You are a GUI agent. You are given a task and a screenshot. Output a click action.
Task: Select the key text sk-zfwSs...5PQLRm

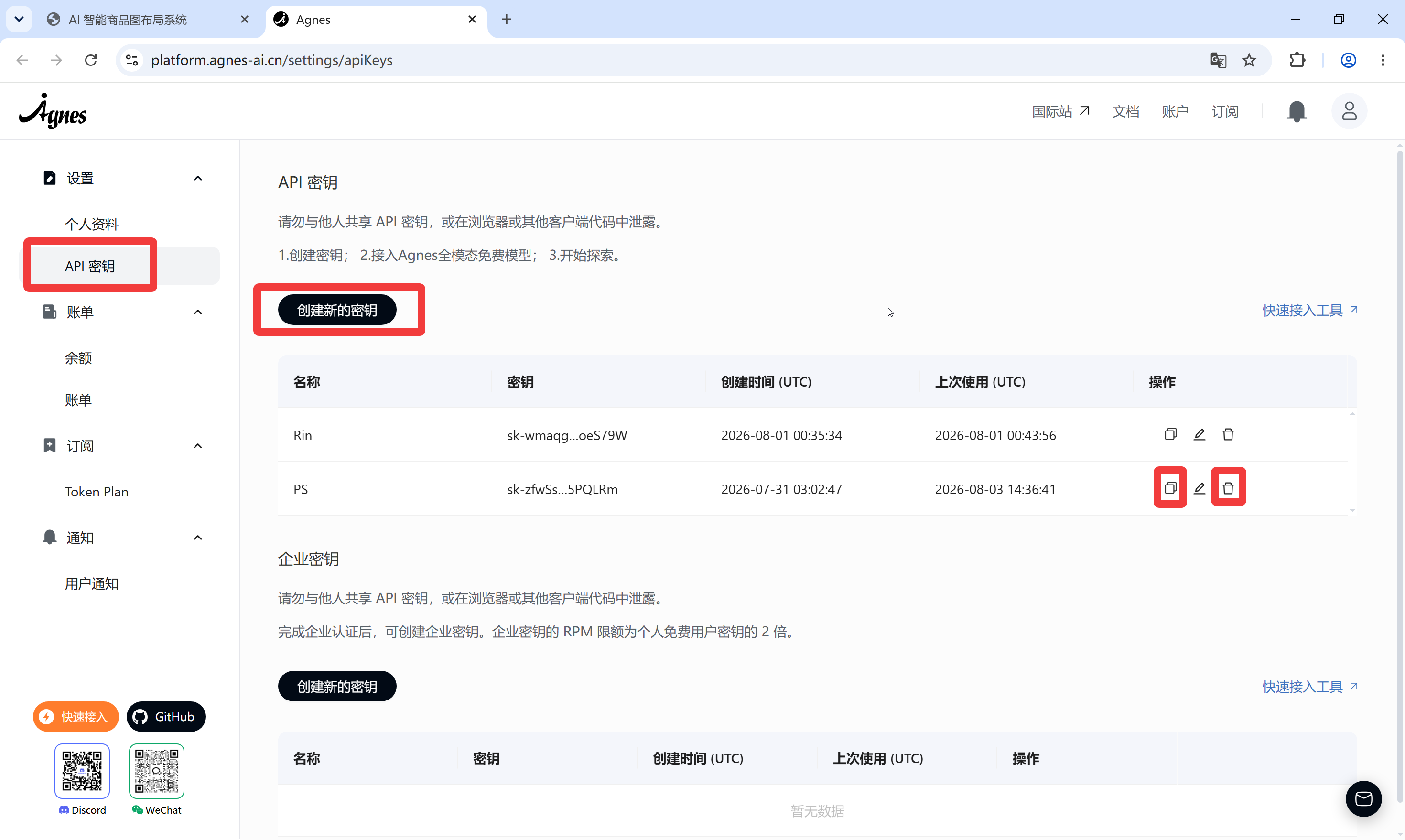(x=562, y=489)
